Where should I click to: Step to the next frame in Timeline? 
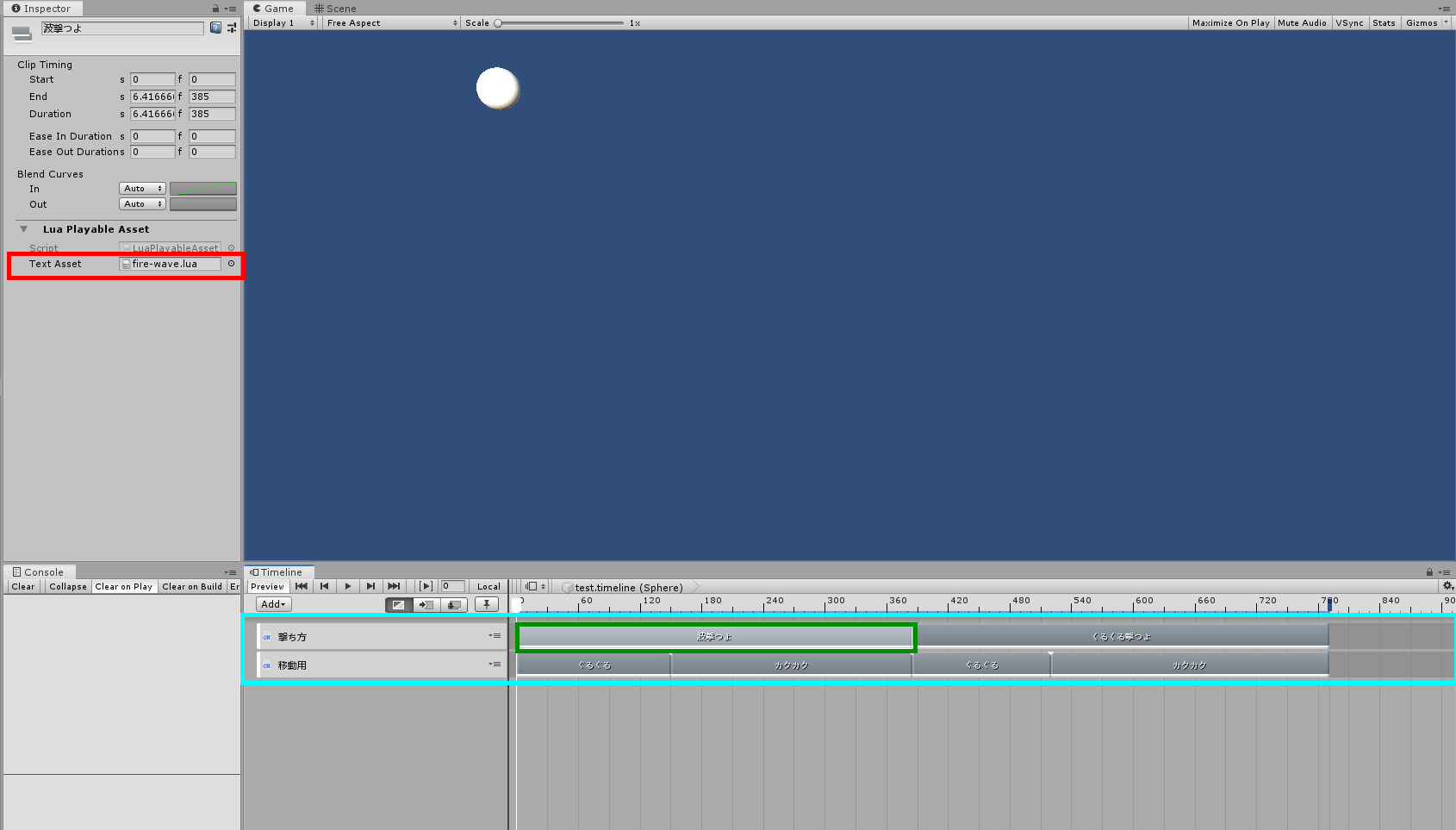(x=370, y=586)
